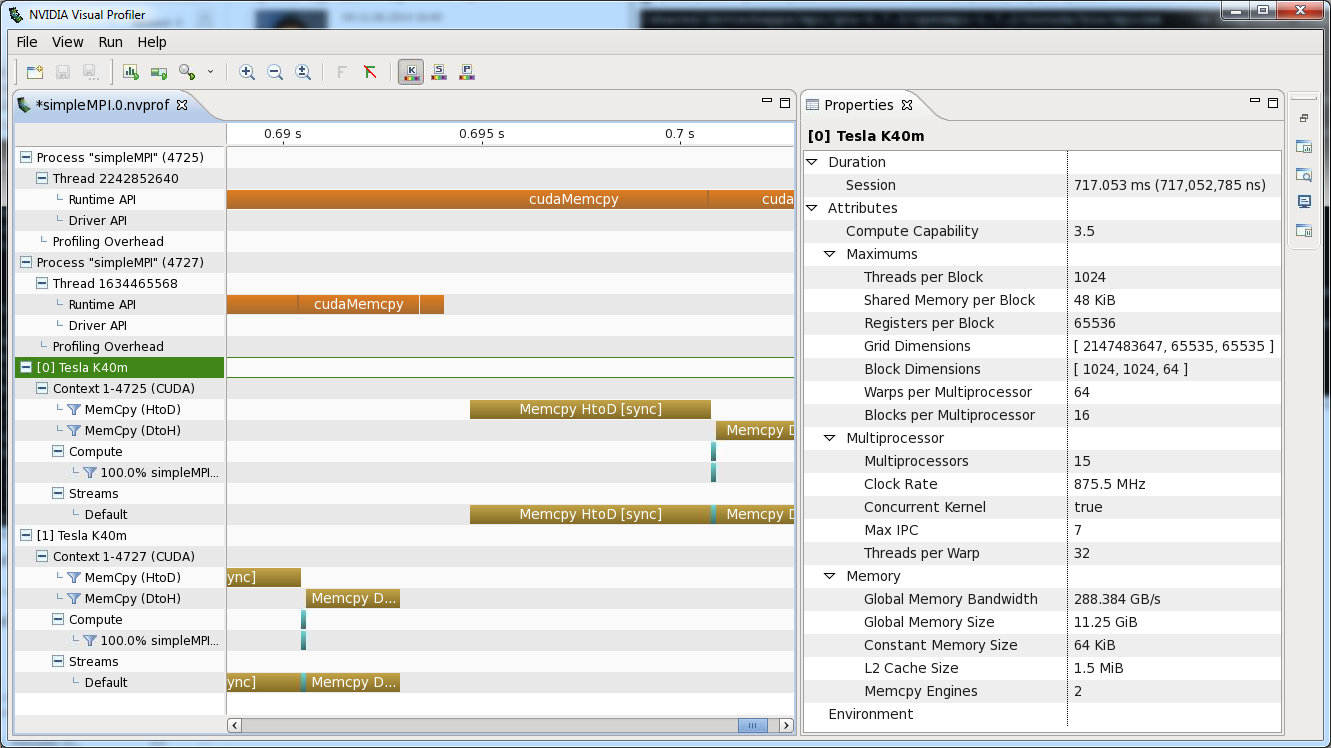
Task: Collapse Thread 1634465568 row
Action: coord(42,283)
